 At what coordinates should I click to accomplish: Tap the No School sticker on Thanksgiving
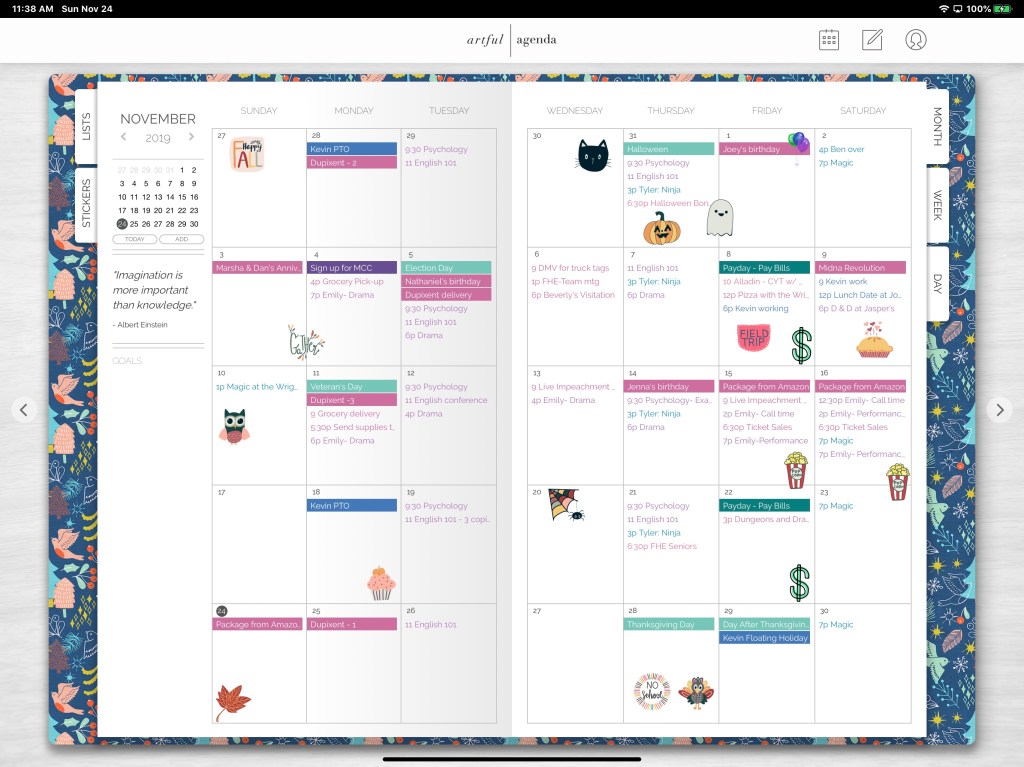[651, 691]
